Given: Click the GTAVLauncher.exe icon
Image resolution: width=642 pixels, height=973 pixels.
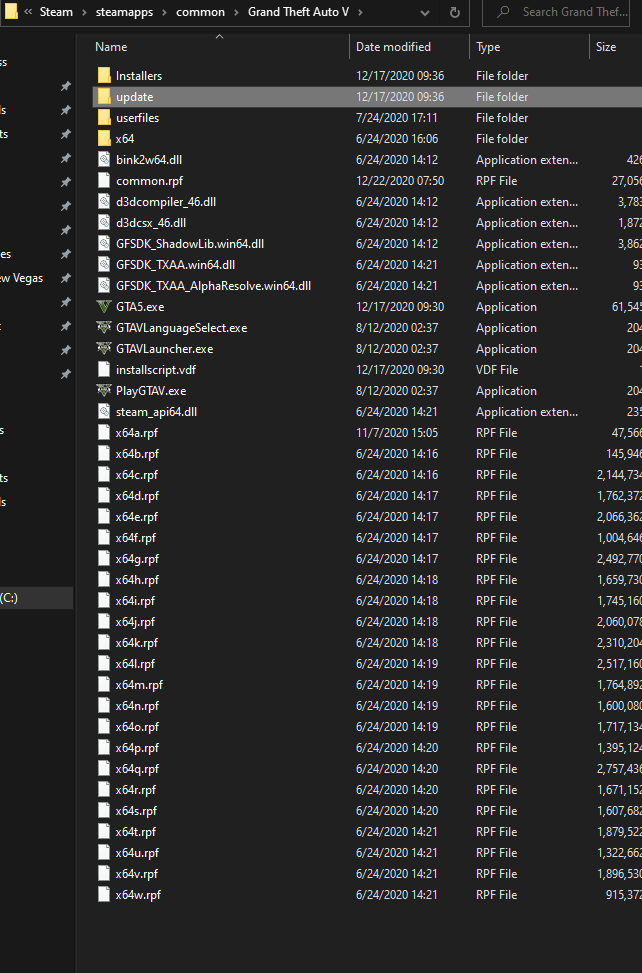Looking at the screenshot, I should [x=104, y=349].
